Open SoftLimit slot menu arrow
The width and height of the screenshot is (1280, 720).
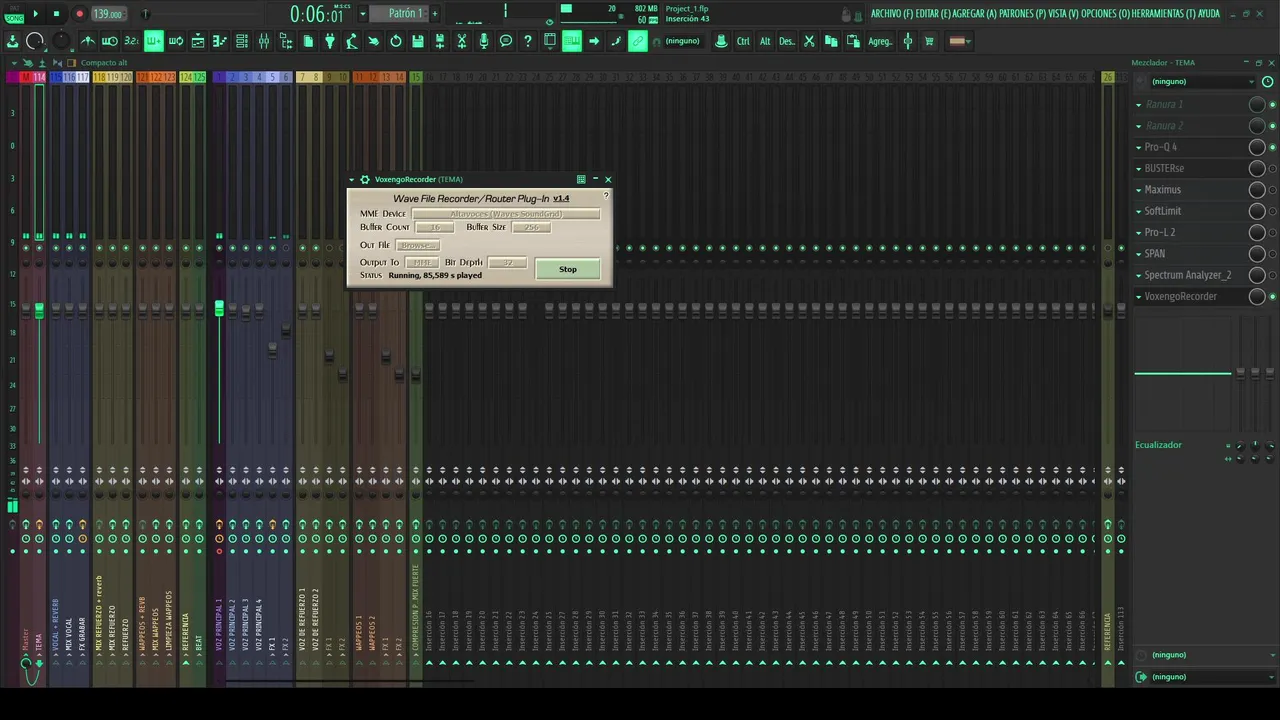[x=1138, y=211]
